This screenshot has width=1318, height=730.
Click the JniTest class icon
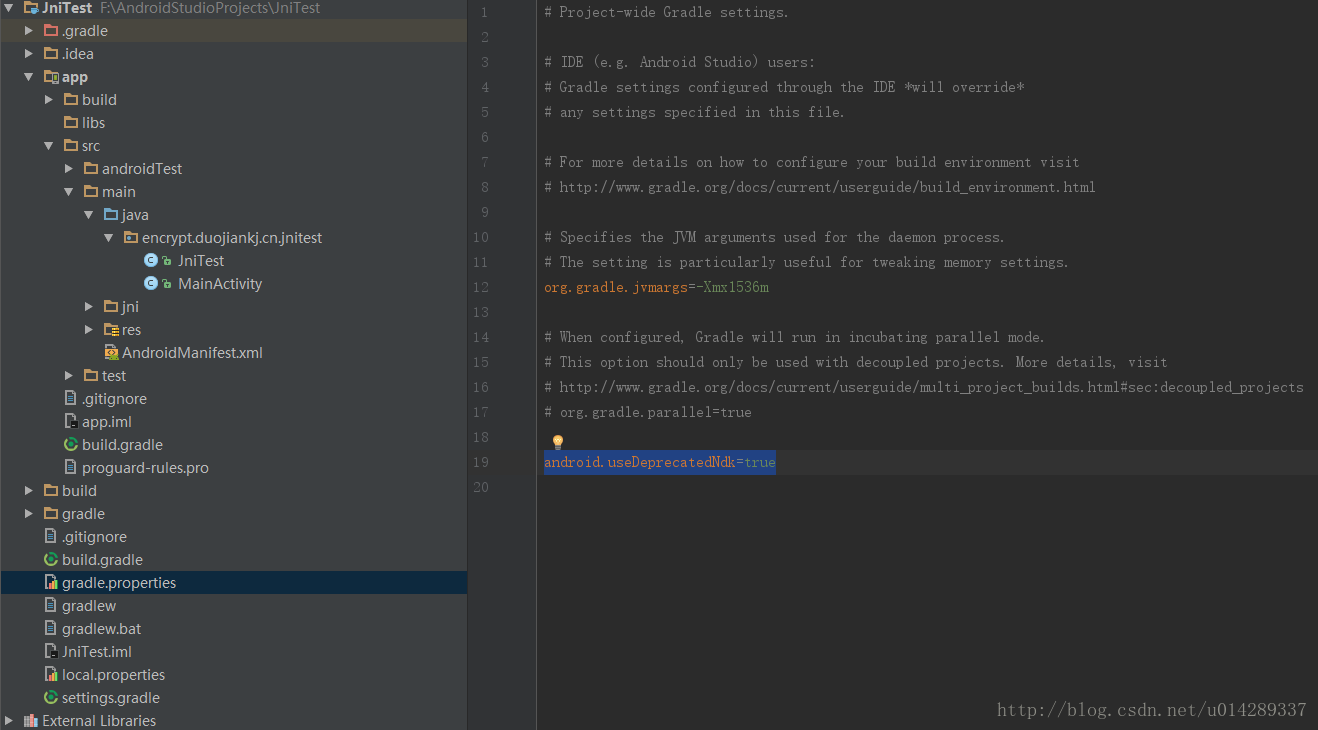[x=151, y=261]
